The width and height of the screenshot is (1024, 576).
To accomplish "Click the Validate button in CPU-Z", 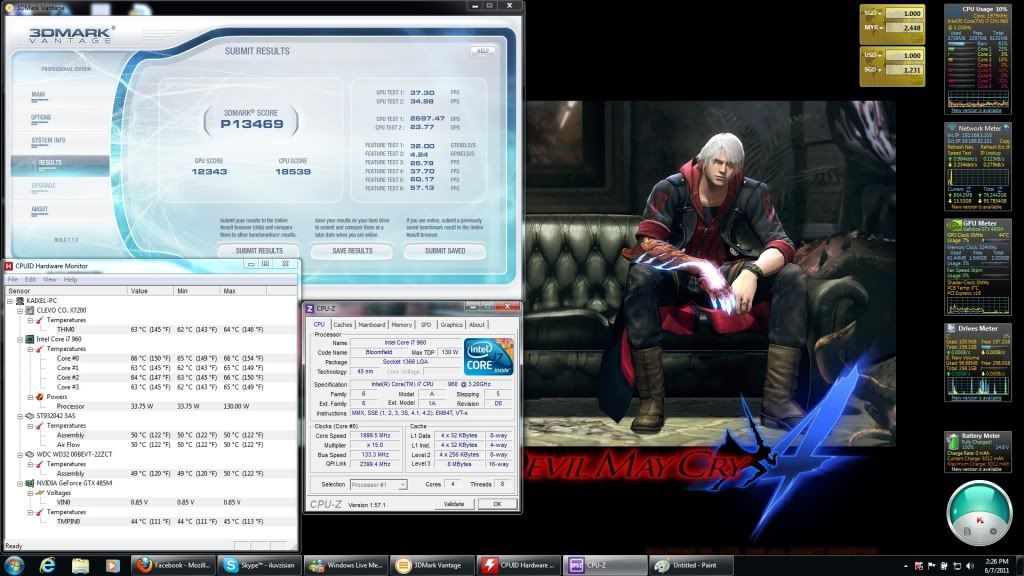I will coord(454,504).
